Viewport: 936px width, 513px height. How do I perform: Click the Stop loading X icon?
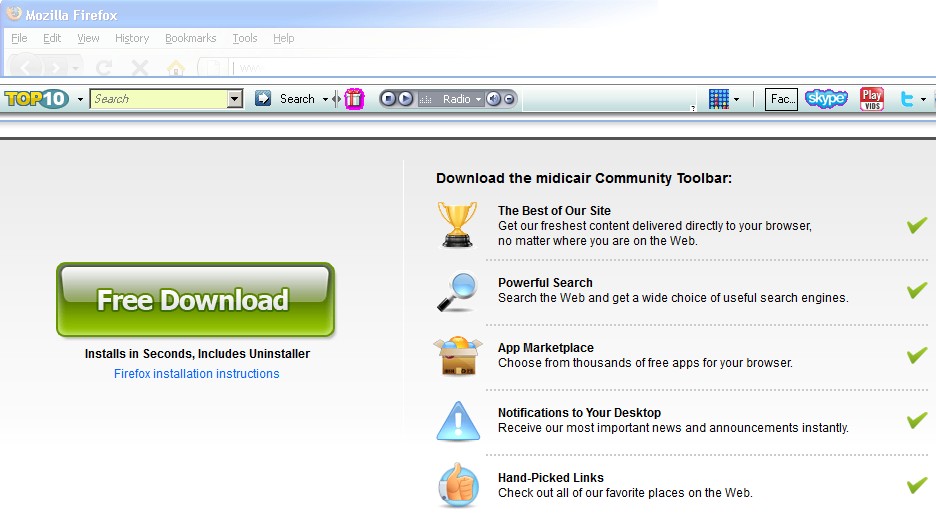140,67
